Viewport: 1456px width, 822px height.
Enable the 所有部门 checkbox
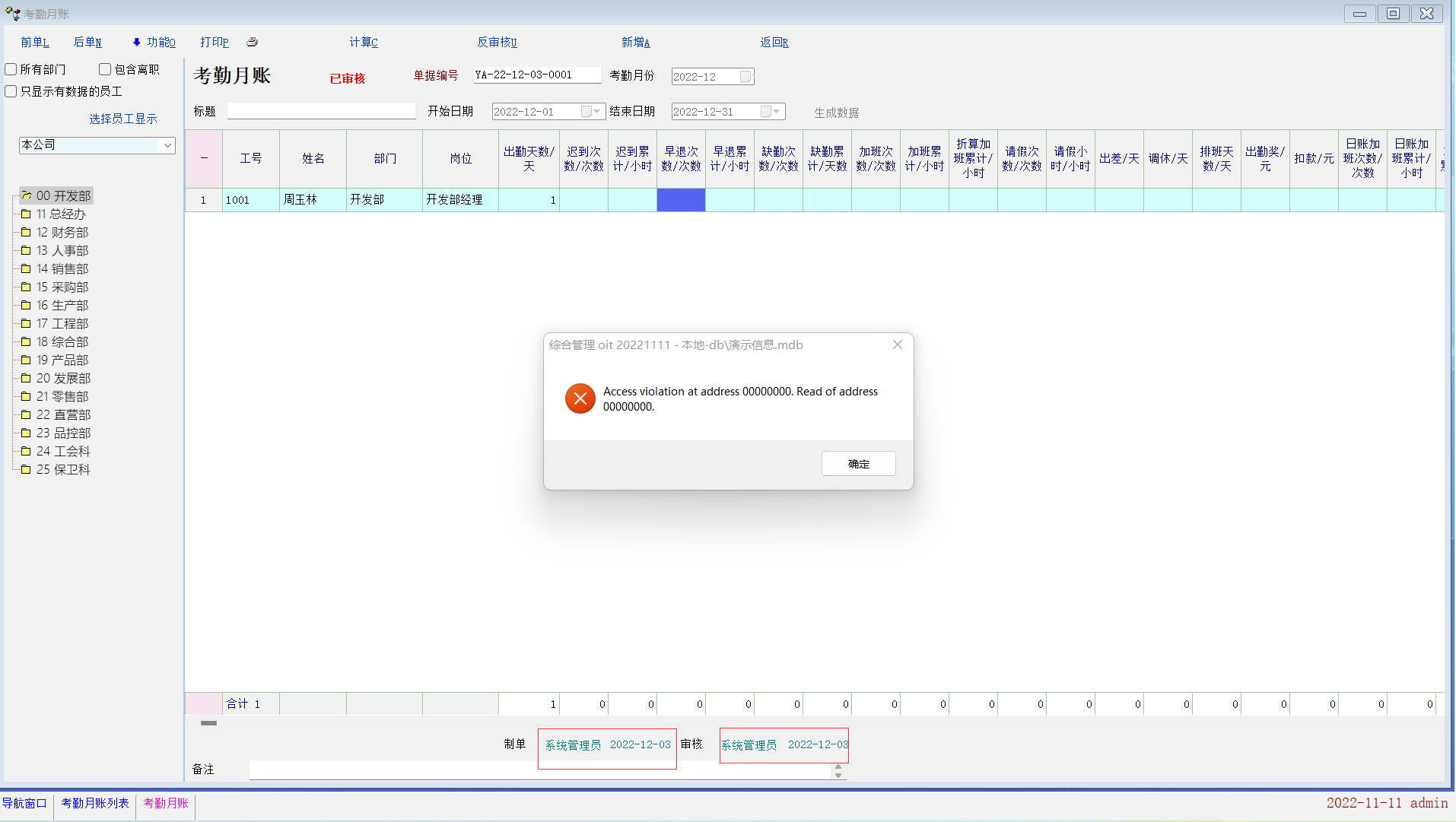pyautogui.click(x=11, y=69)
